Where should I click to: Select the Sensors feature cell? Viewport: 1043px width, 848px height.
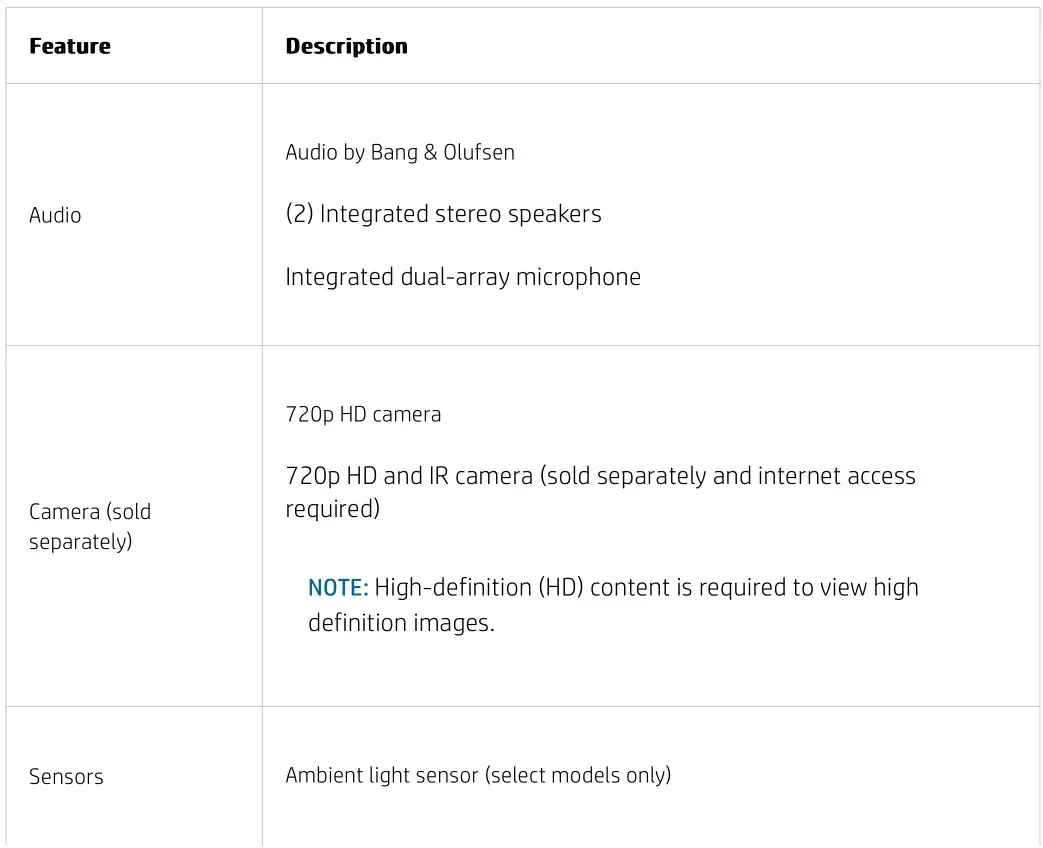pos(66,777)
